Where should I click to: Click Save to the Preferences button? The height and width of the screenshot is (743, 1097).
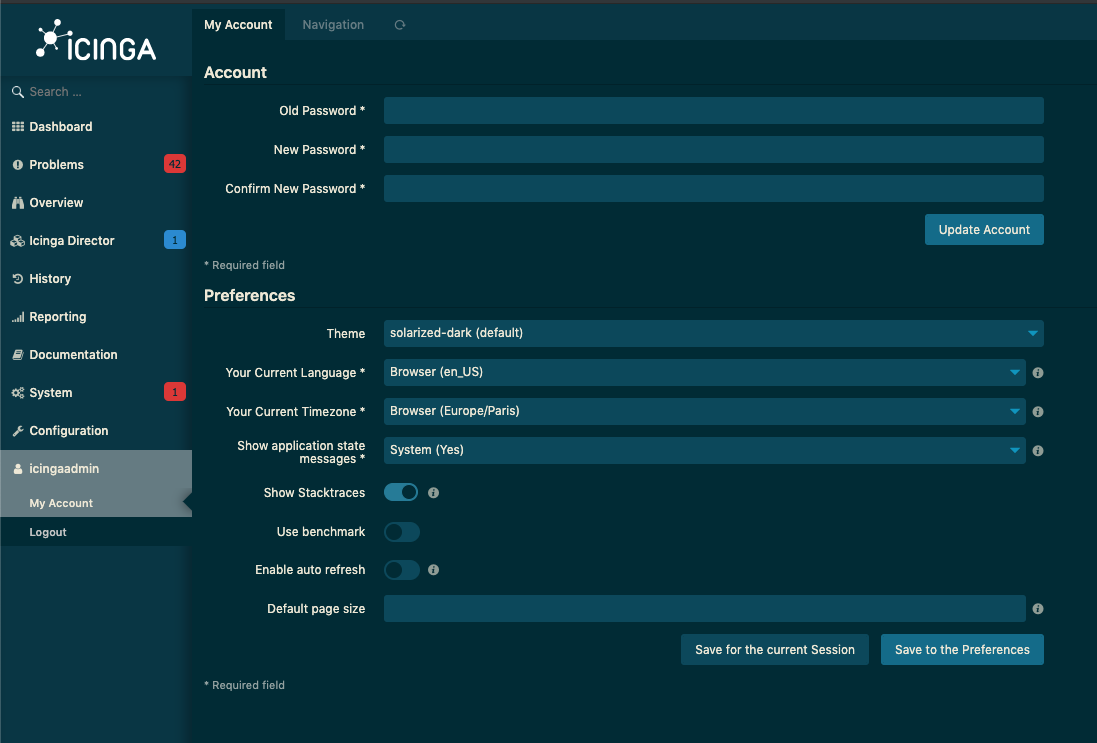click(962, 650)
